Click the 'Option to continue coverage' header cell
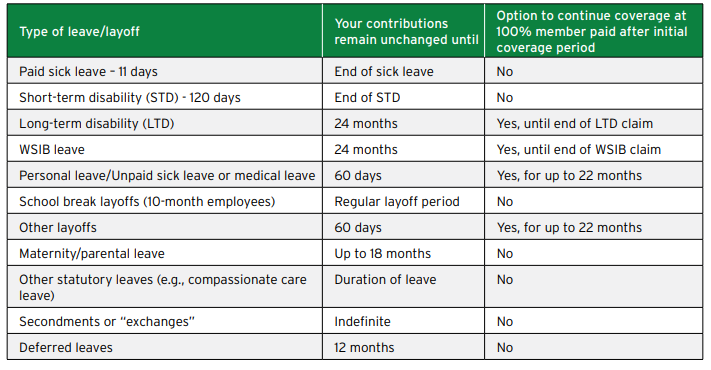The height and width of the screenshot is (370, 711). tap(594, 31)
